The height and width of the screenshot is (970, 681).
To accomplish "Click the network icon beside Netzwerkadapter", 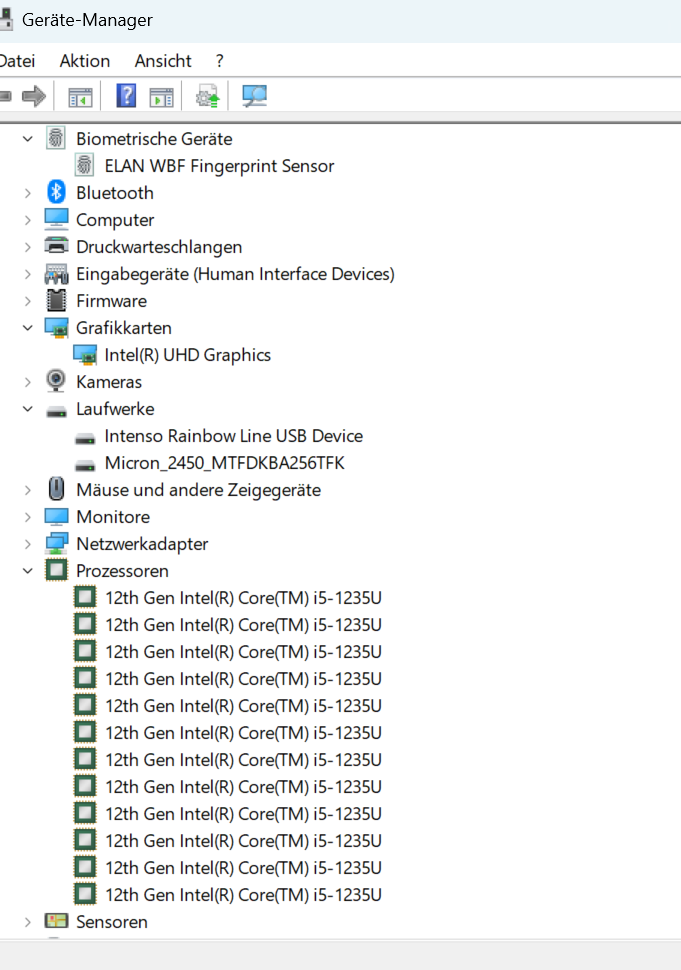I will pyautogui.click(x=56, y=543).
